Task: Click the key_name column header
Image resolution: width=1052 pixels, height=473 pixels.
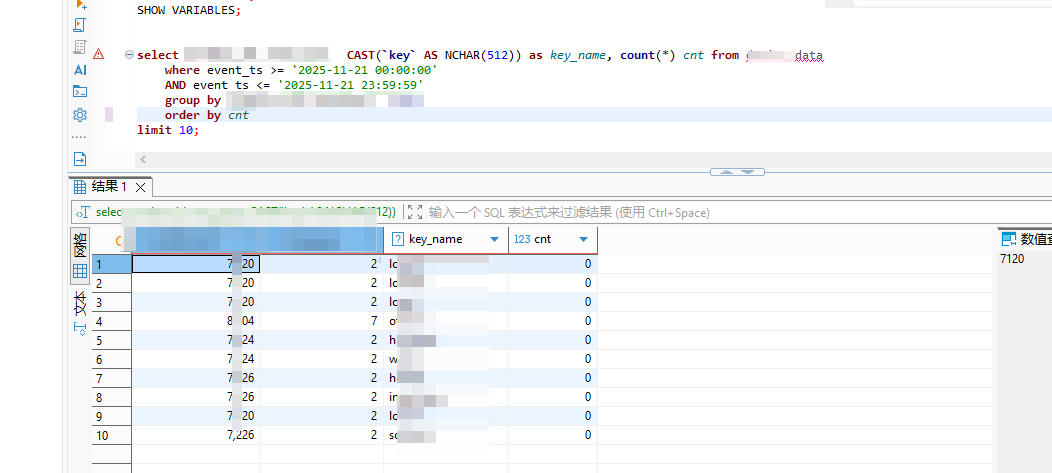Action: pos(436,240)
